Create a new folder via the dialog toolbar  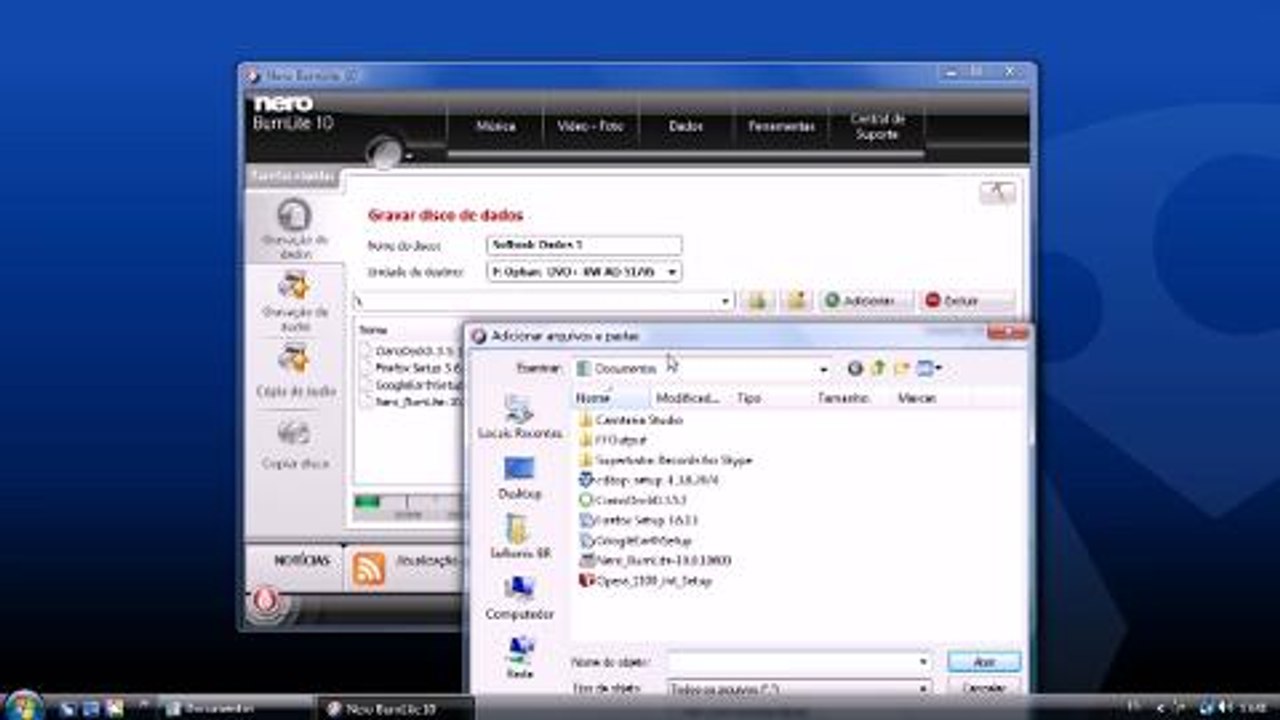click(902, 368)
